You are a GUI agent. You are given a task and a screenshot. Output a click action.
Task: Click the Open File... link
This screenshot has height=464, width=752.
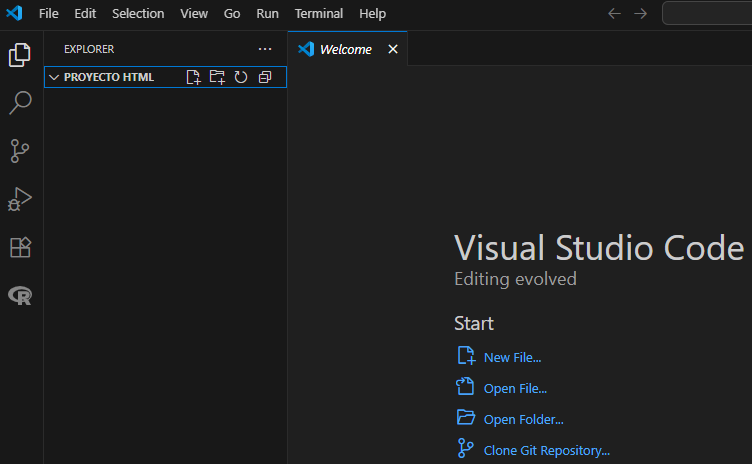(515, 389)
